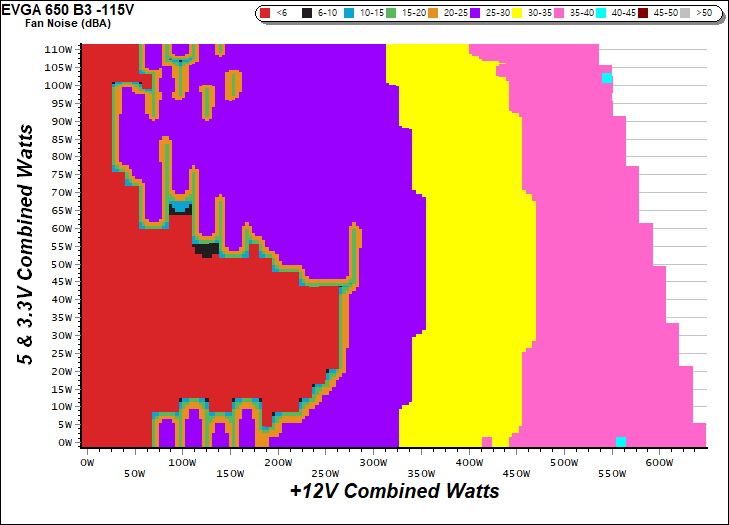Click the cyan data point near 100W row
Viewport: 729px width, 525px height.
(x=607, y=78)
